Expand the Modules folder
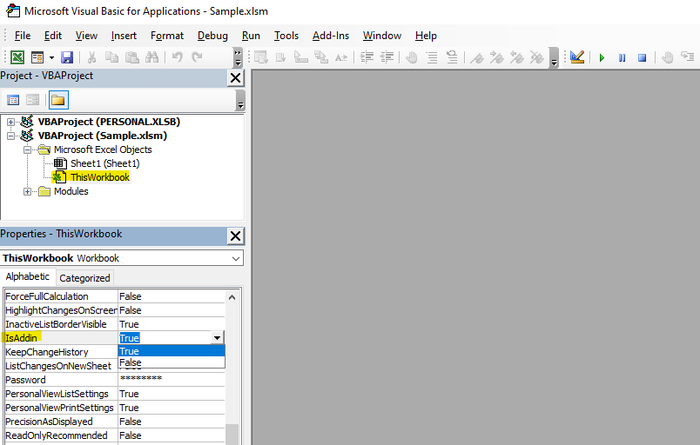 (28, 191)
